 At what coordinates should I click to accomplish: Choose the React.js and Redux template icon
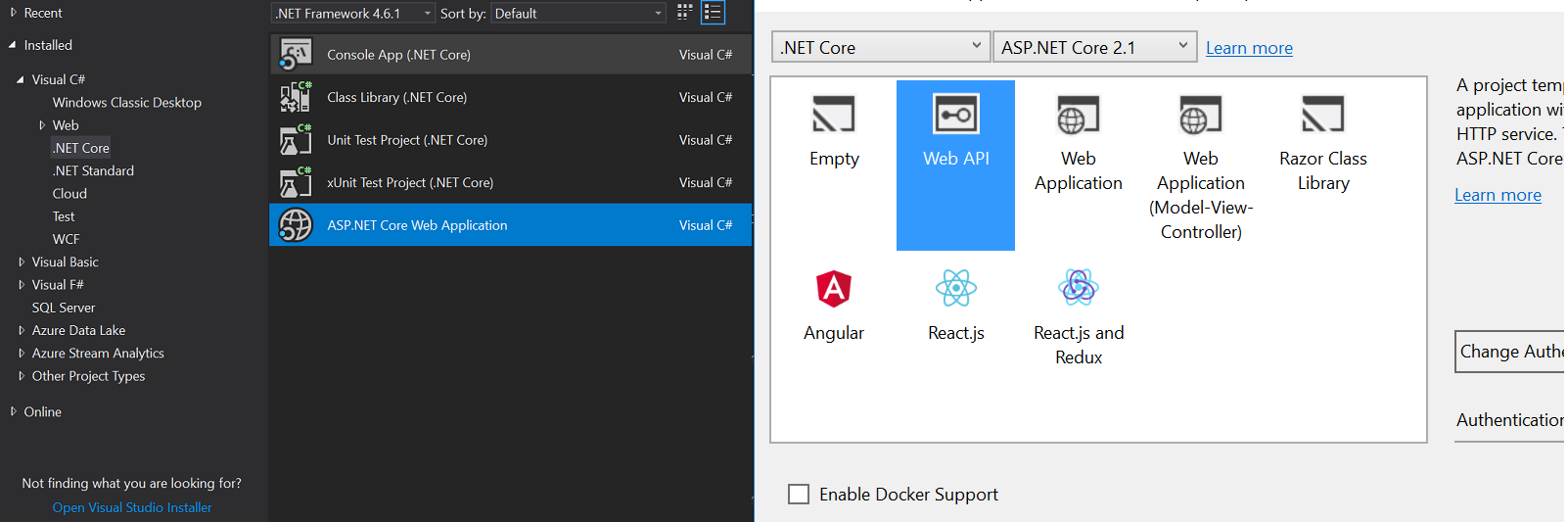tap(1079, 288)
